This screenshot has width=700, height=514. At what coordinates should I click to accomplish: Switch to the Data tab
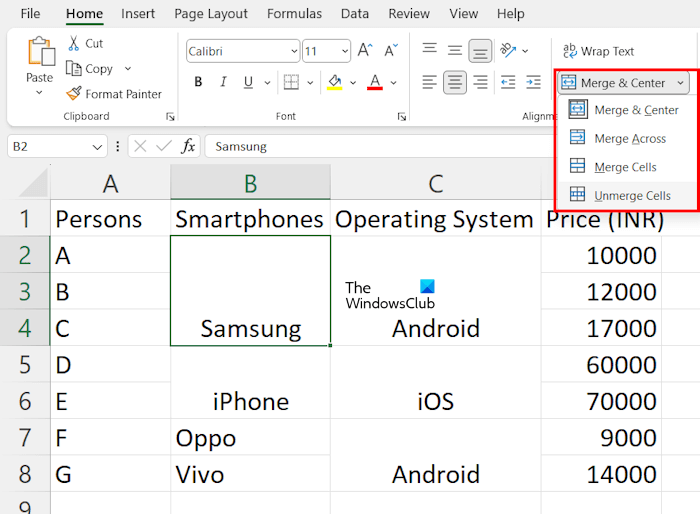355,14
